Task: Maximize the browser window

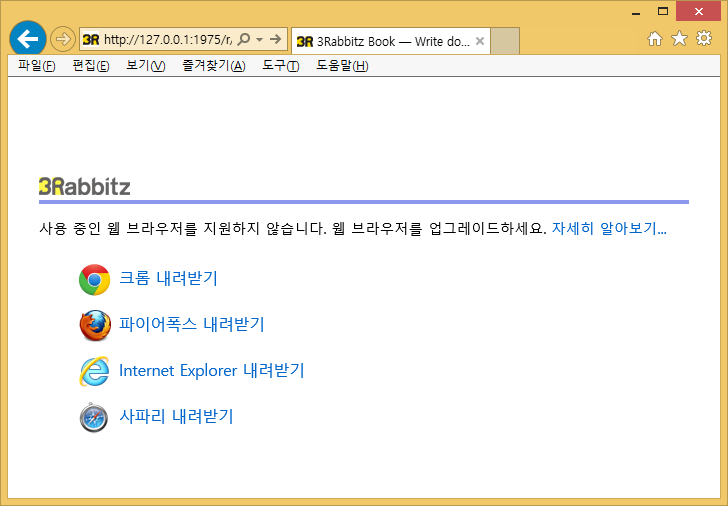Action: tap(663, 12)
